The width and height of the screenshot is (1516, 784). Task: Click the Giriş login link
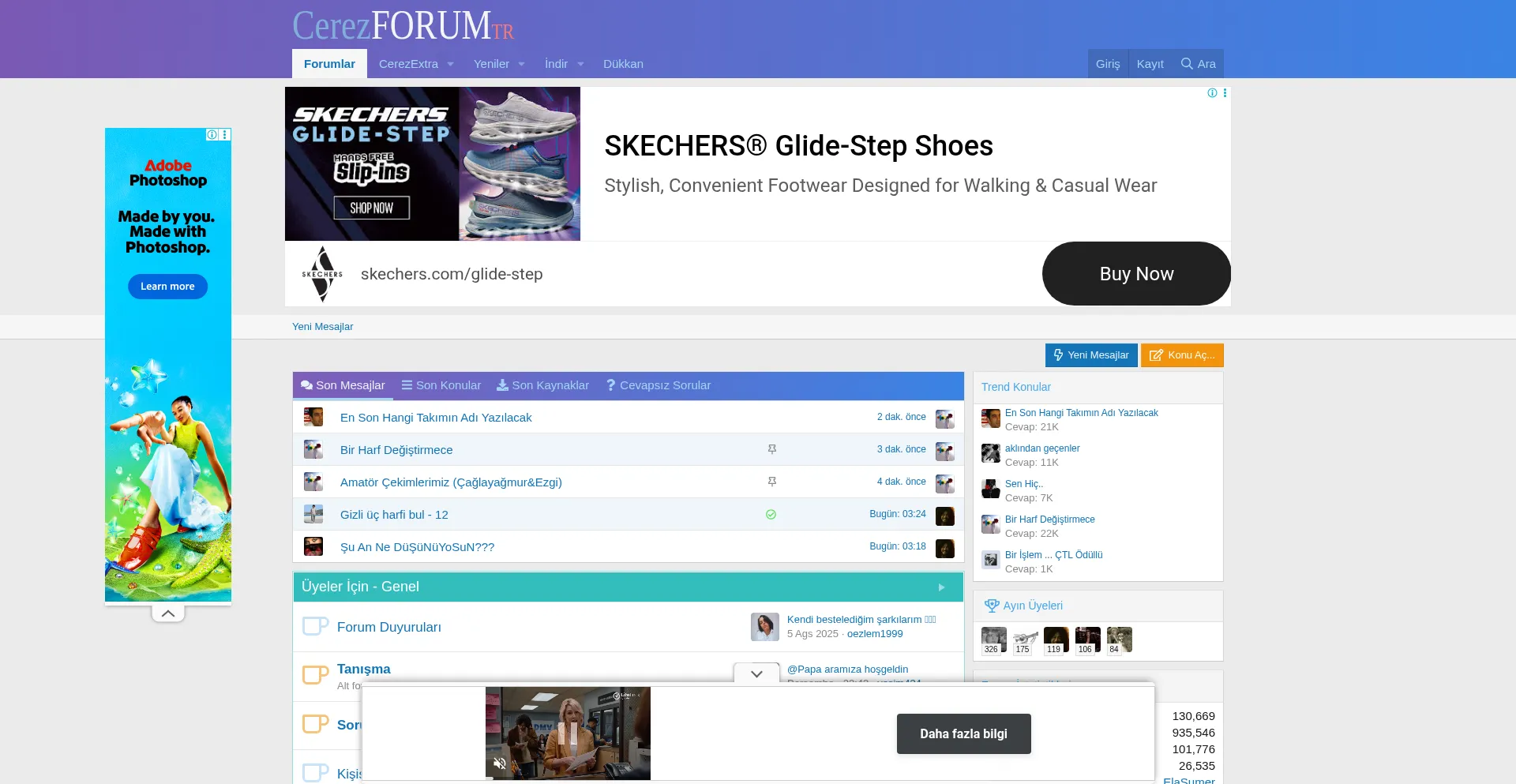[1108, 64]
